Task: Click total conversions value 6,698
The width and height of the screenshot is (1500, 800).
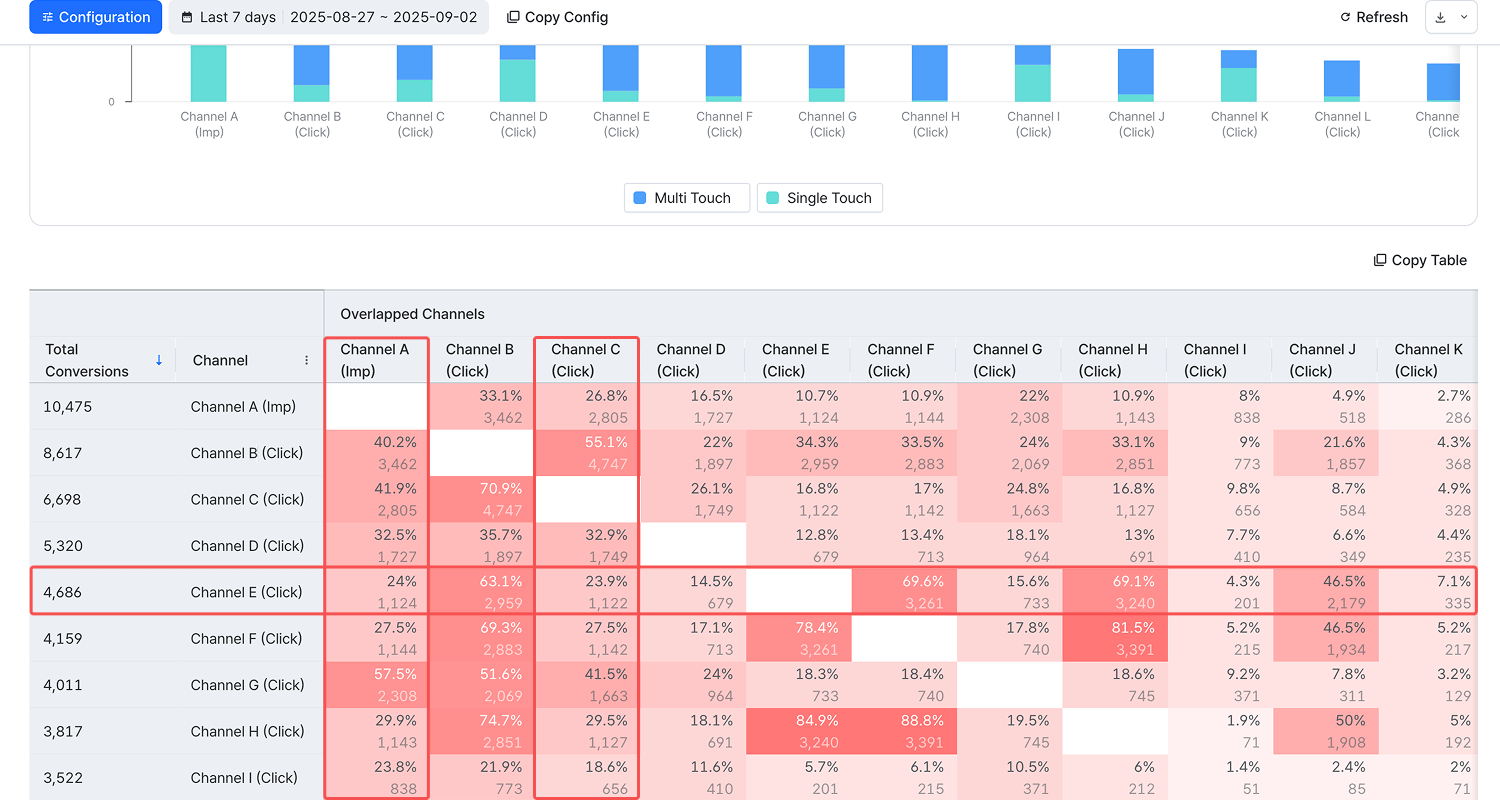Action: point(62,499)
